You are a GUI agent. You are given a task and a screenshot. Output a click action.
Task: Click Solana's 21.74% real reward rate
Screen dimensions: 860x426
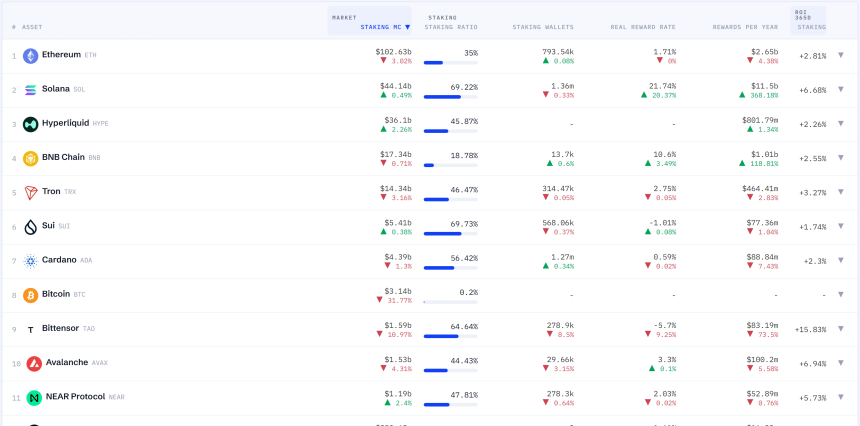click(x=662, y=86)
